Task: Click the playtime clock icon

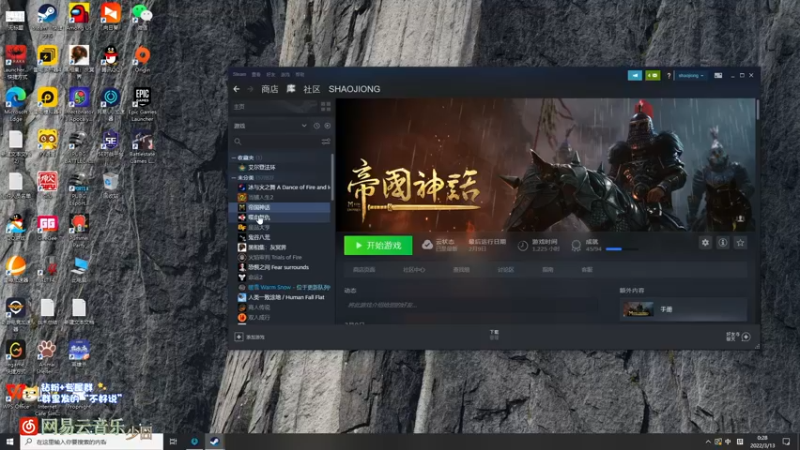Action: [522, 246]
